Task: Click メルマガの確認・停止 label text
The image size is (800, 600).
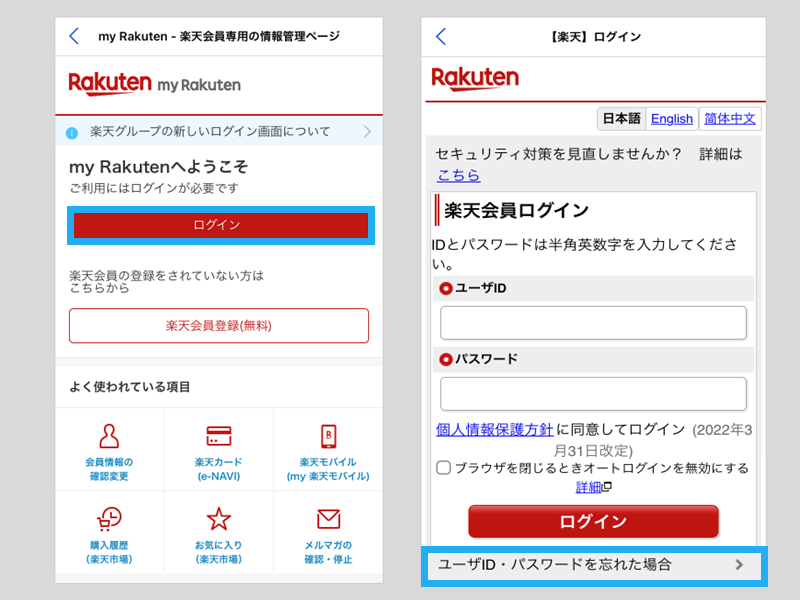Action: [328, 552]
